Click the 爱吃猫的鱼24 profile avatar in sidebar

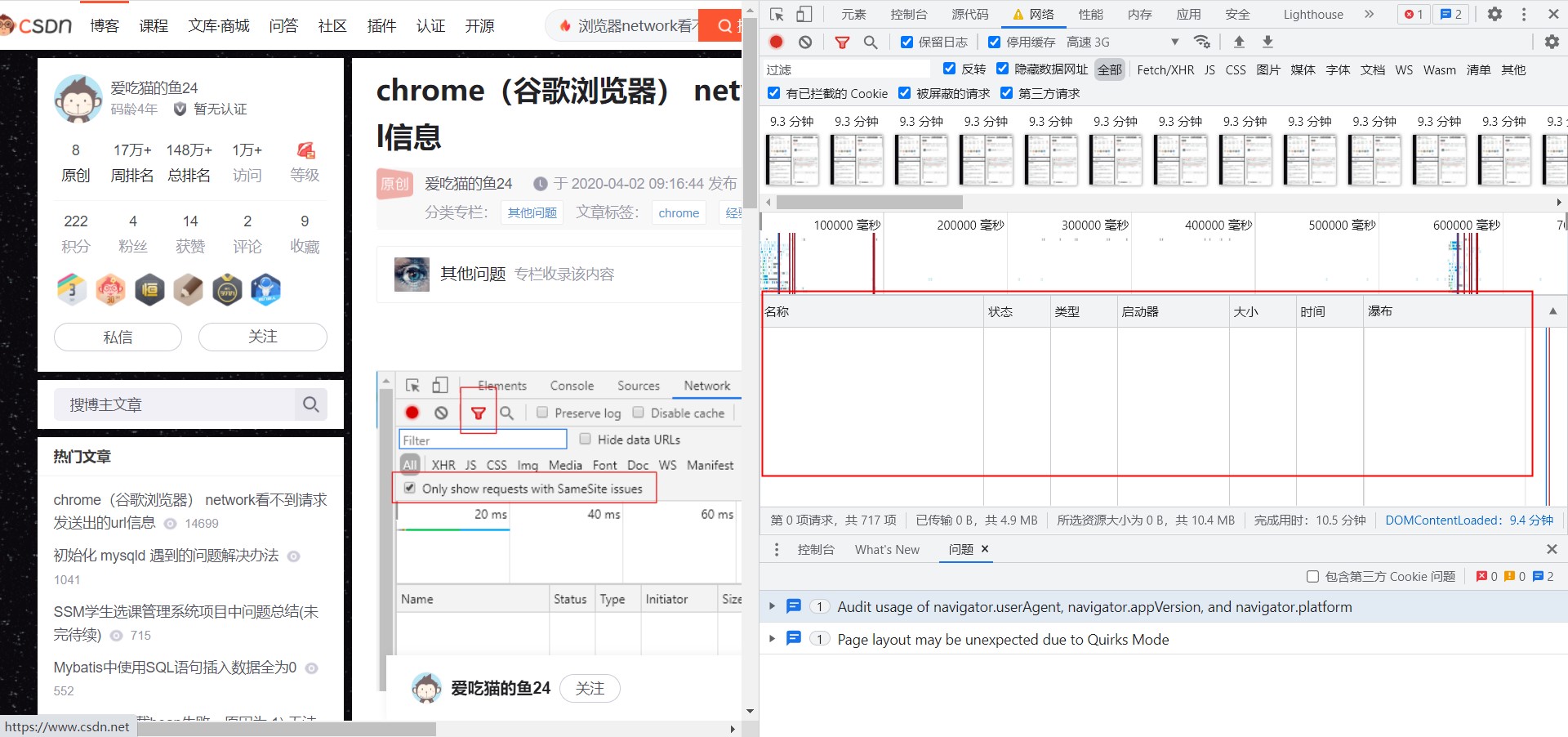pyautogui.click(x=78, y=98)
